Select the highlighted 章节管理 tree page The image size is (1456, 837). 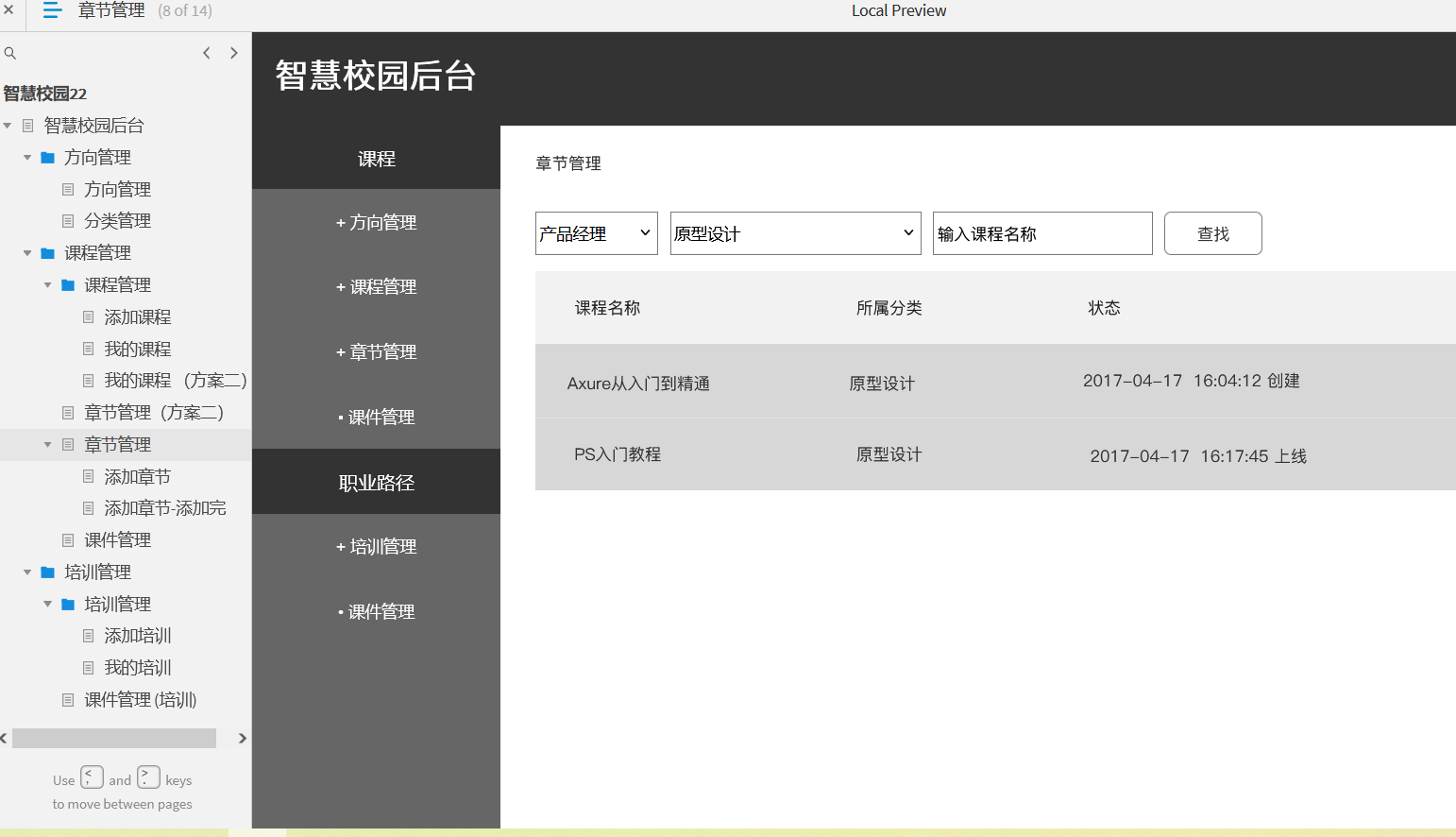point(117,445)
